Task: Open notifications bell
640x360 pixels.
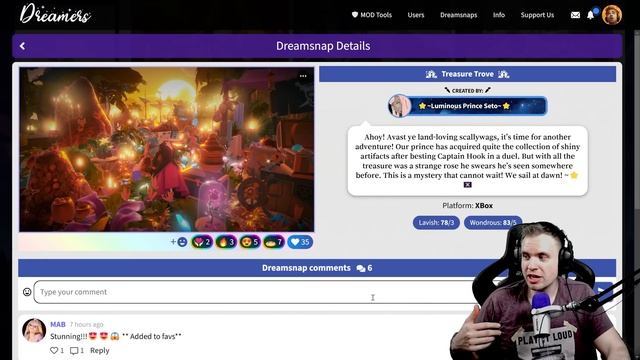Action: (591, 15)
